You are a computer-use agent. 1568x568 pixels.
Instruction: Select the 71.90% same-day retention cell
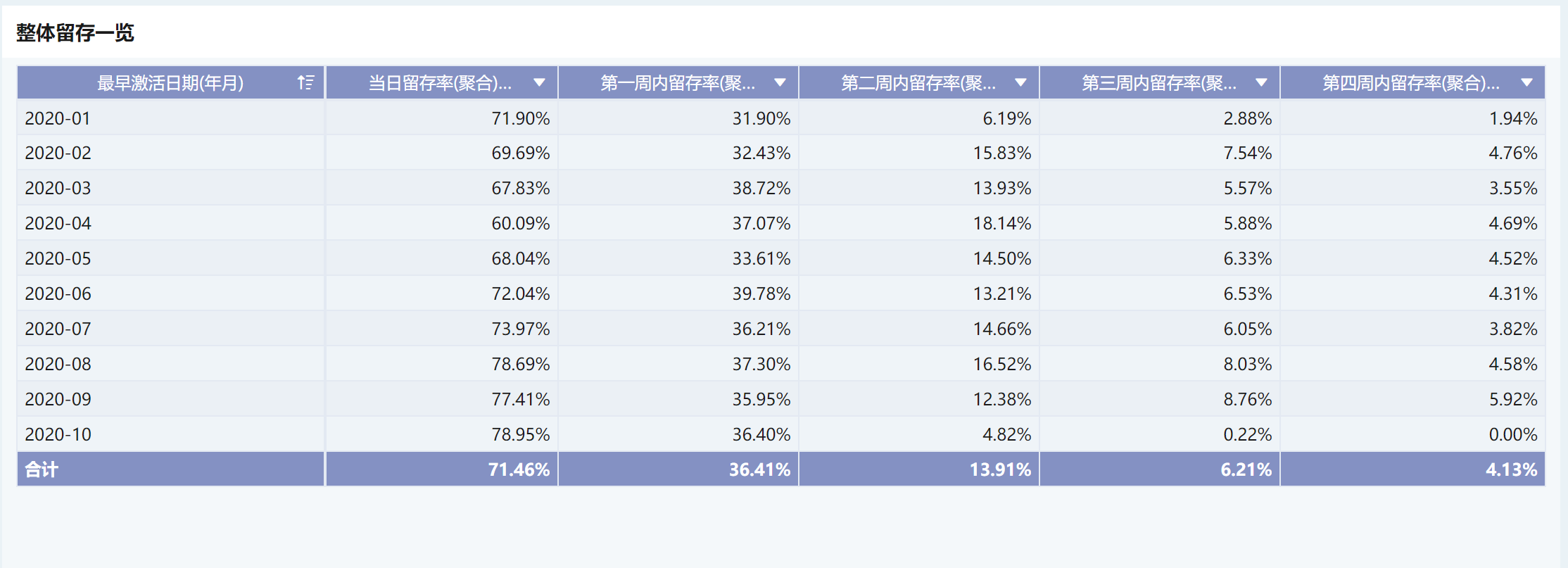520,118
